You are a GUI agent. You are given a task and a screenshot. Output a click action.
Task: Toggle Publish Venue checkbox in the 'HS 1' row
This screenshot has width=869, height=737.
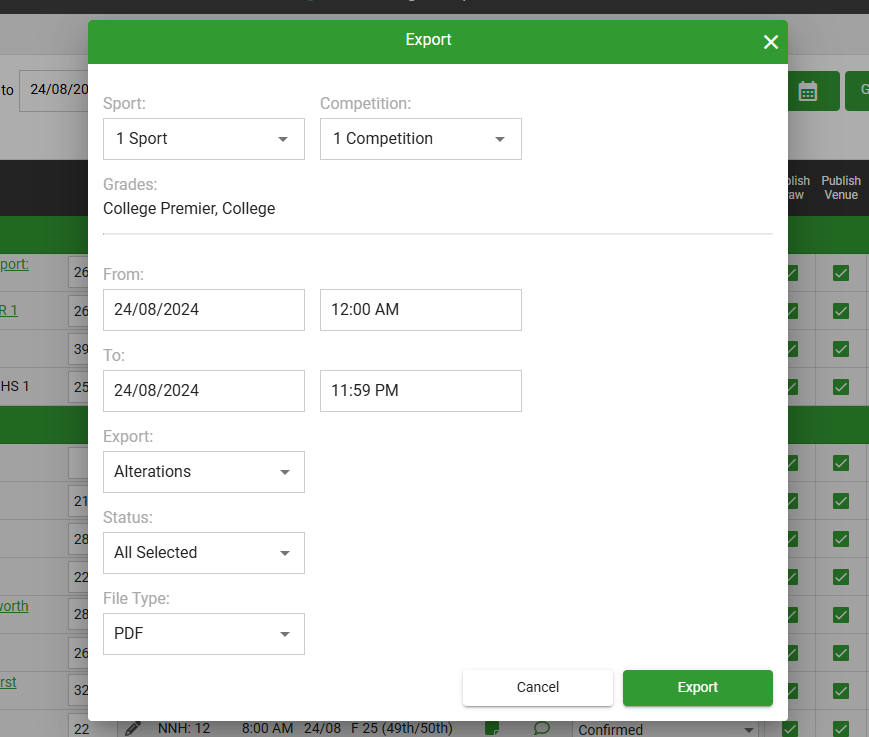coord(841,387)
